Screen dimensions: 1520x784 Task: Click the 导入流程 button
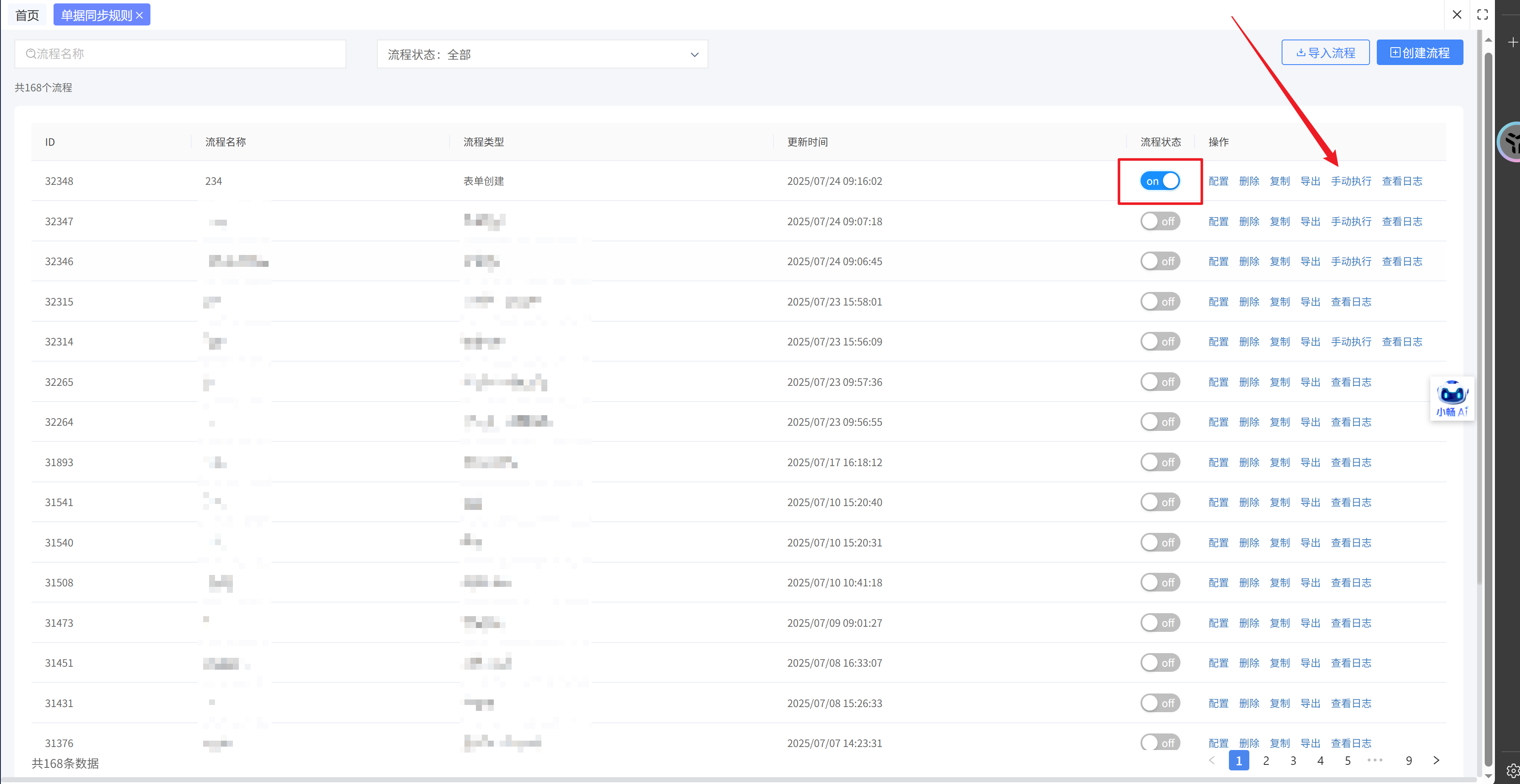(x=1325, y=53)
